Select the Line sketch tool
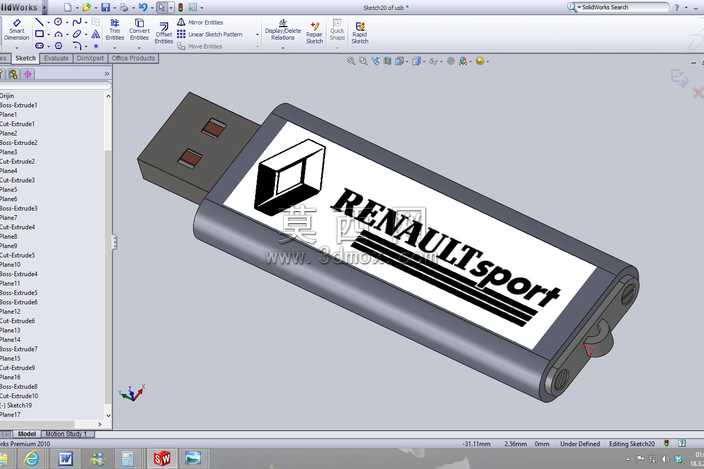The width and height of the screenshot is (704, 469). pos(40,22)
